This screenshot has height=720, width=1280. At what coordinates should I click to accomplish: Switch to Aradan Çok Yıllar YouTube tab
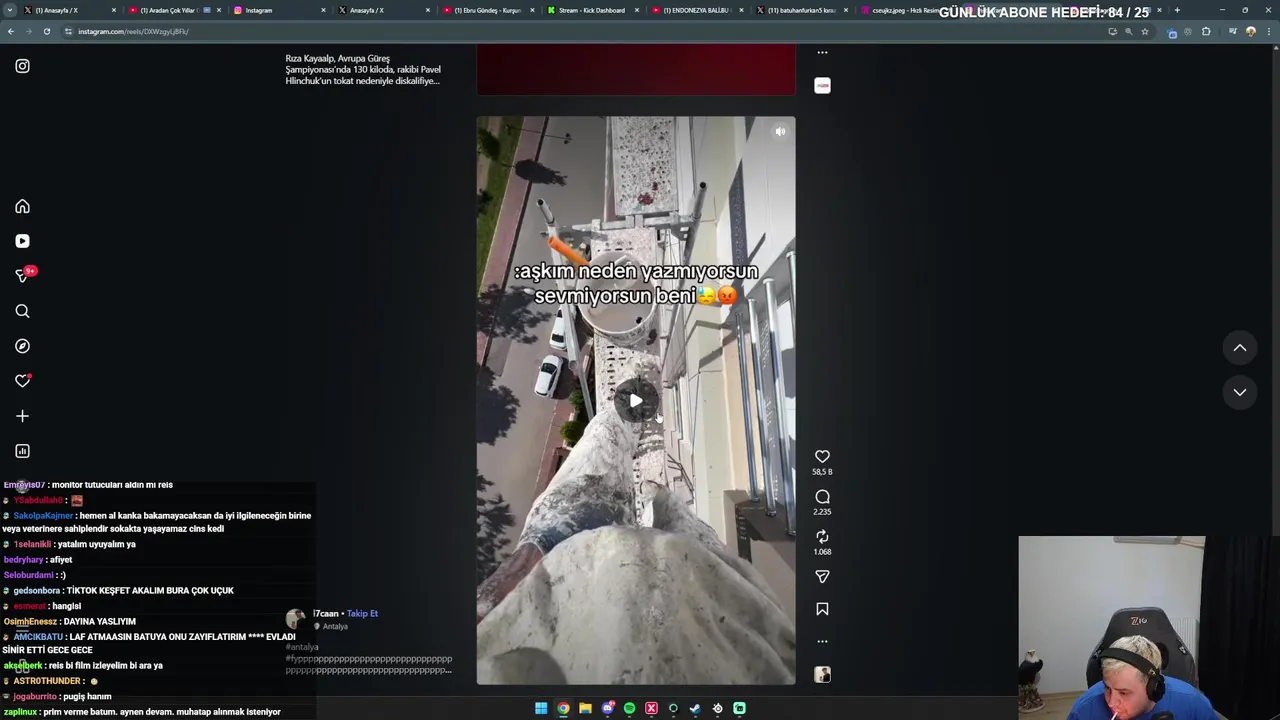172,10
